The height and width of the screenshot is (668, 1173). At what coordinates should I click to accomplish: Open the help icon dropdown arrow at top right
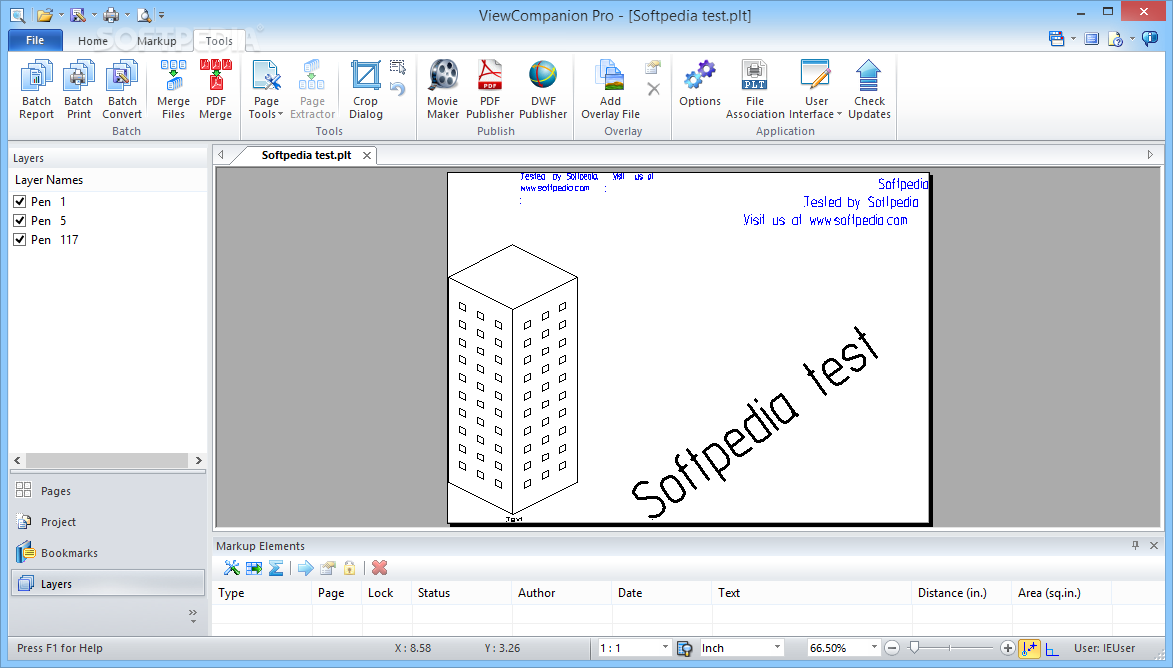coord(1132,39)
